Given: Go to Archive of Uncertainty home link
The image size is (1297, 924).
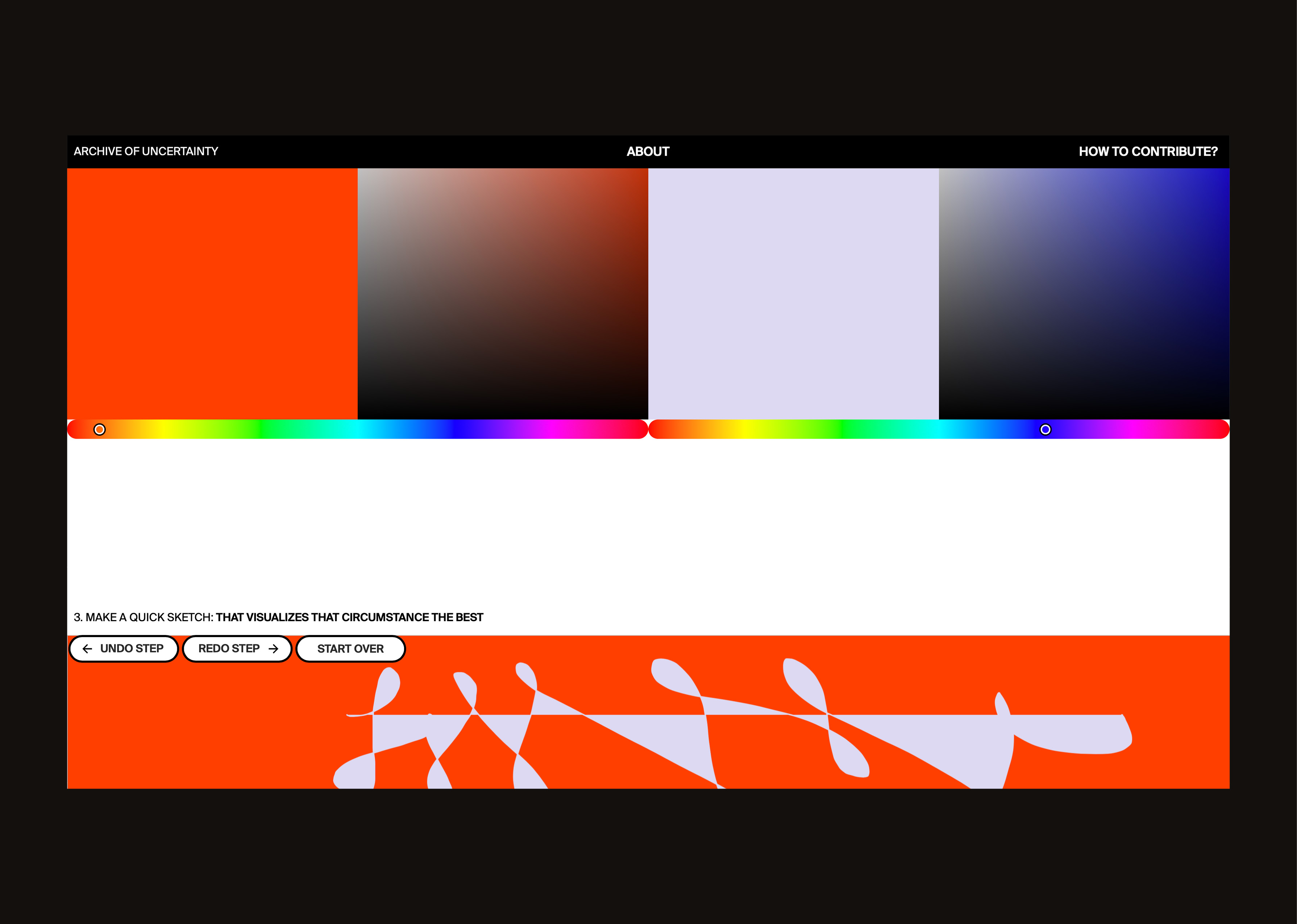Looking at the screenshot, I should point(146,151).
